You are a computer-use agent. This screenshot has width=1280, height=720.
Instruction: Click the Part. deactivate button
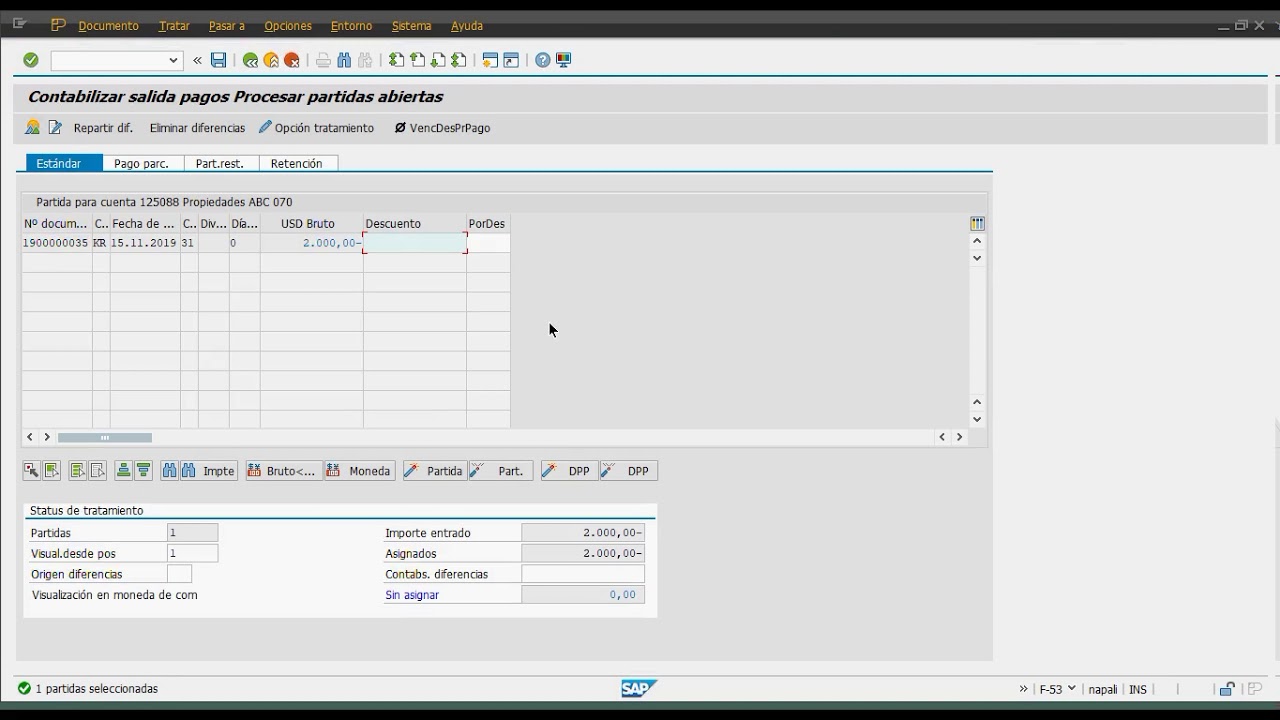point(500,471)
